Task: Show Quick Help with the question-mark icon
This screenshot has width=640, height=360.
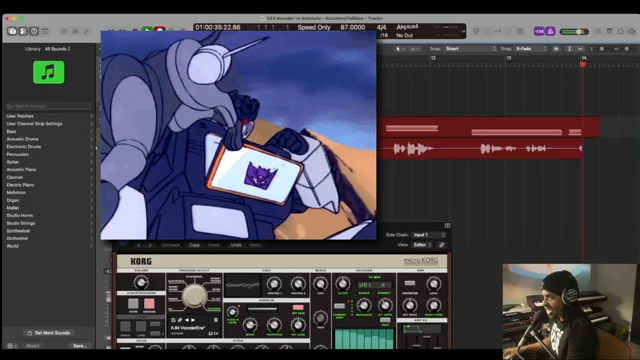Action: 34,31
